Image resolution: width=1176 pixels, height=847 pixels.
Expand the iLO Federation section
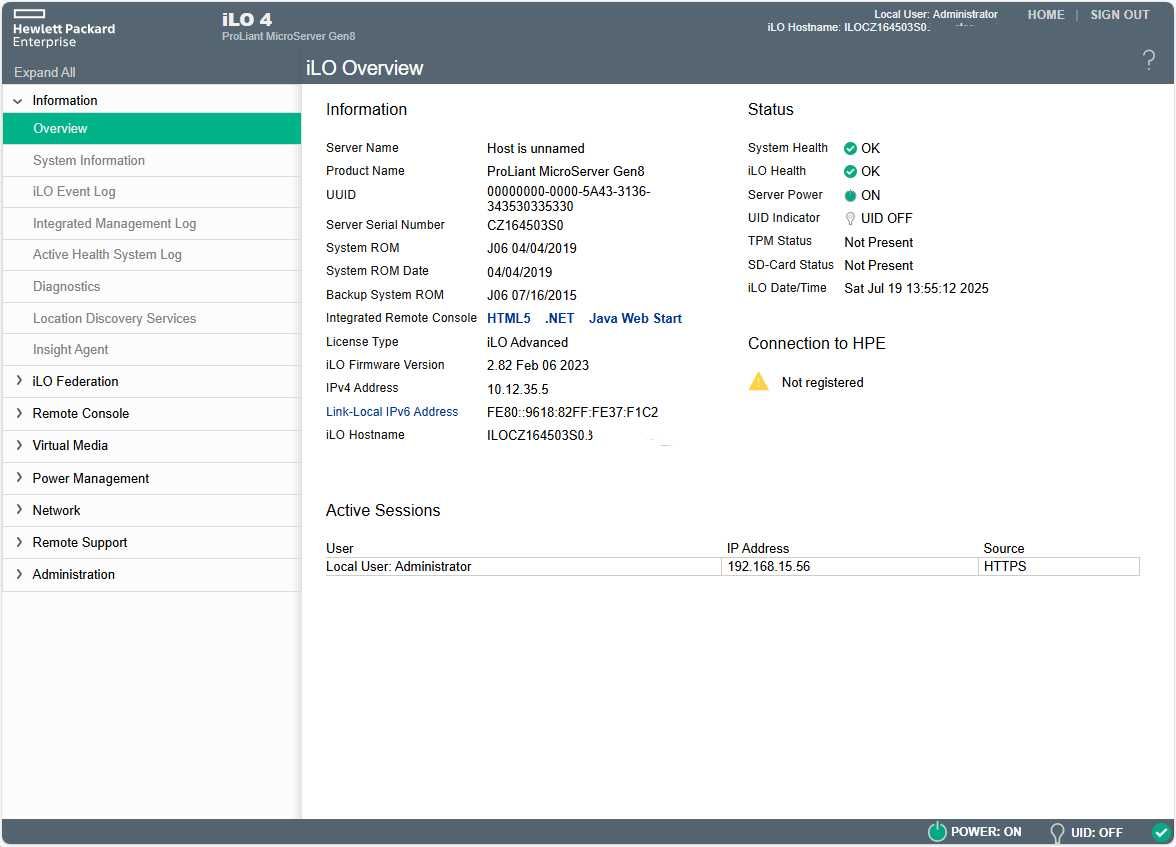(x=19, y=381)
